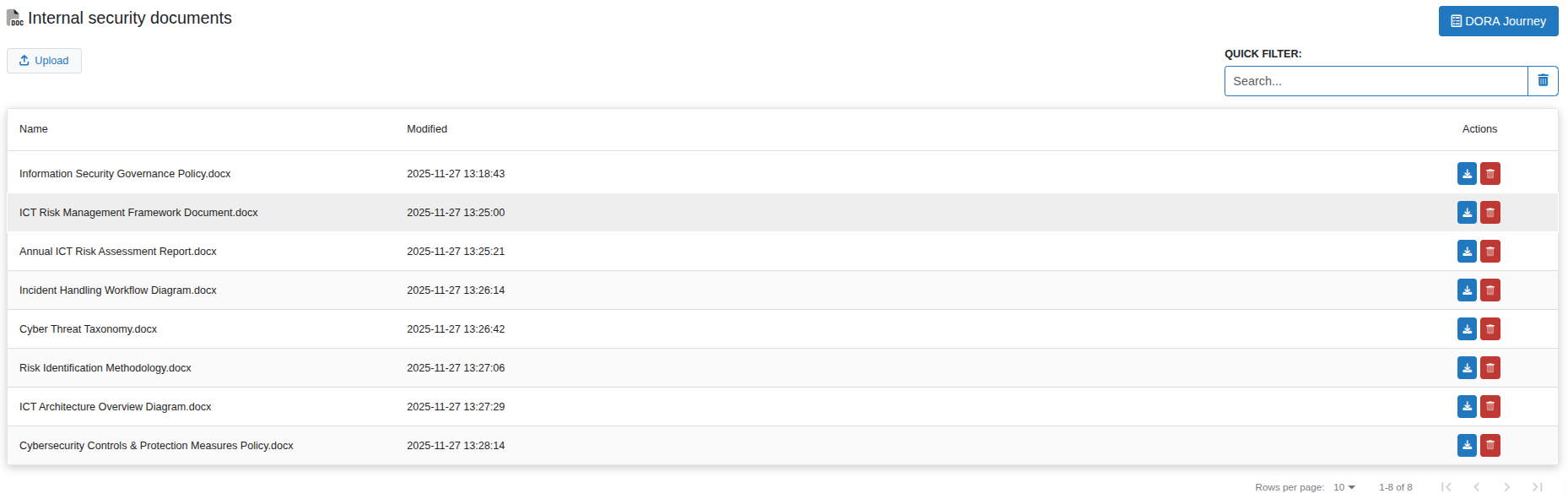The width and height of the screenshot is (1568, 499).
Task: Open the DORA Journey page
Action: point(1498,21)
